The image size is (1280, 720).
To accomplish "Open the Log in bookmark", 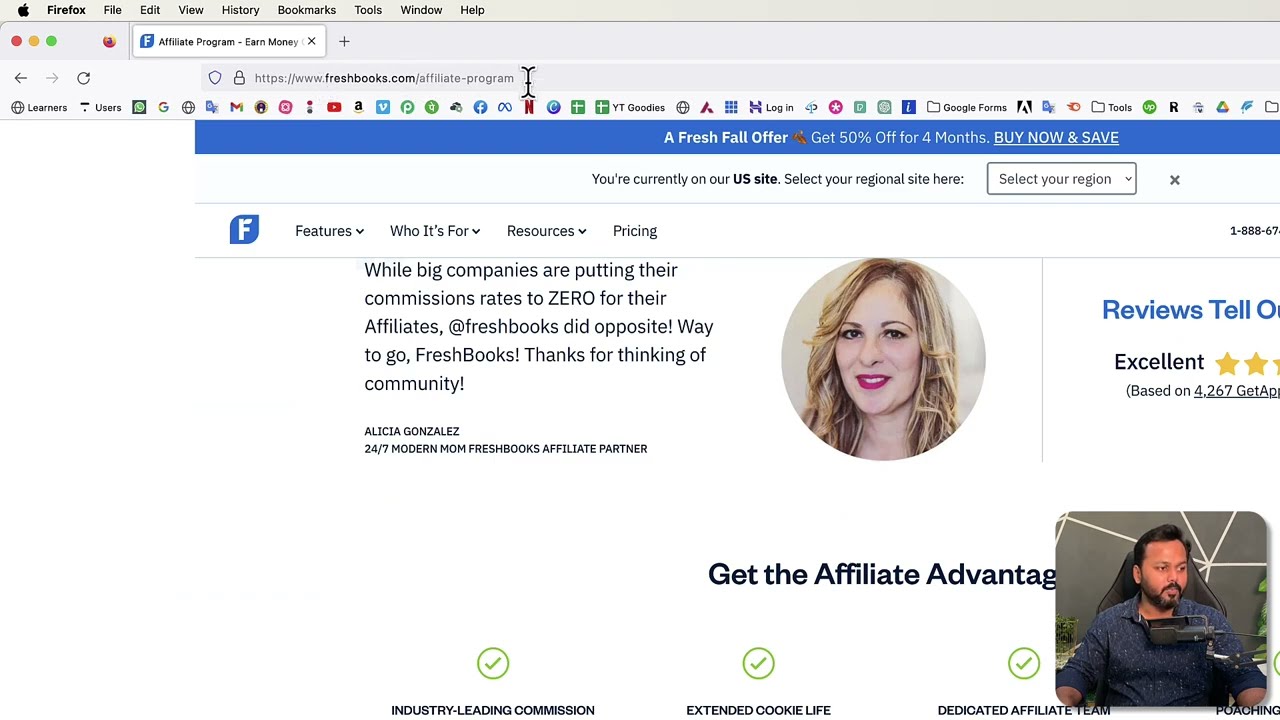I will [x=771, y=107].
